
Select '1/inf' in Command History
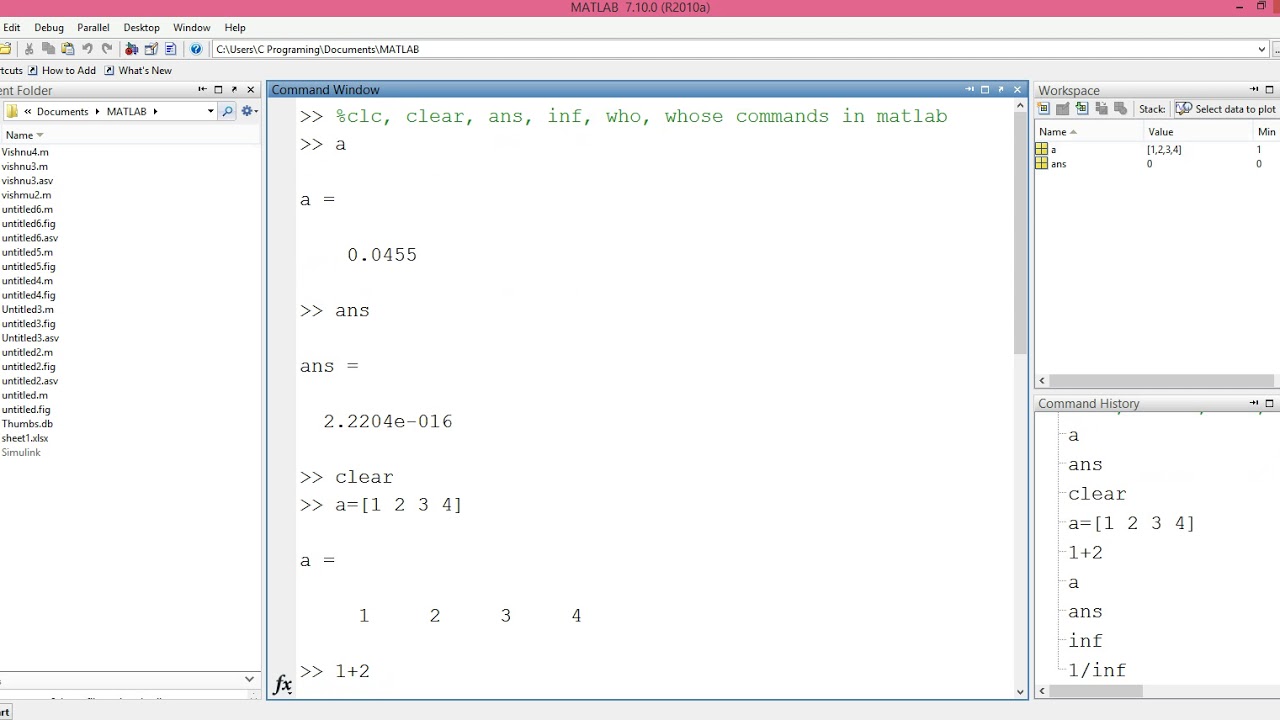[x=1097, y=670]
